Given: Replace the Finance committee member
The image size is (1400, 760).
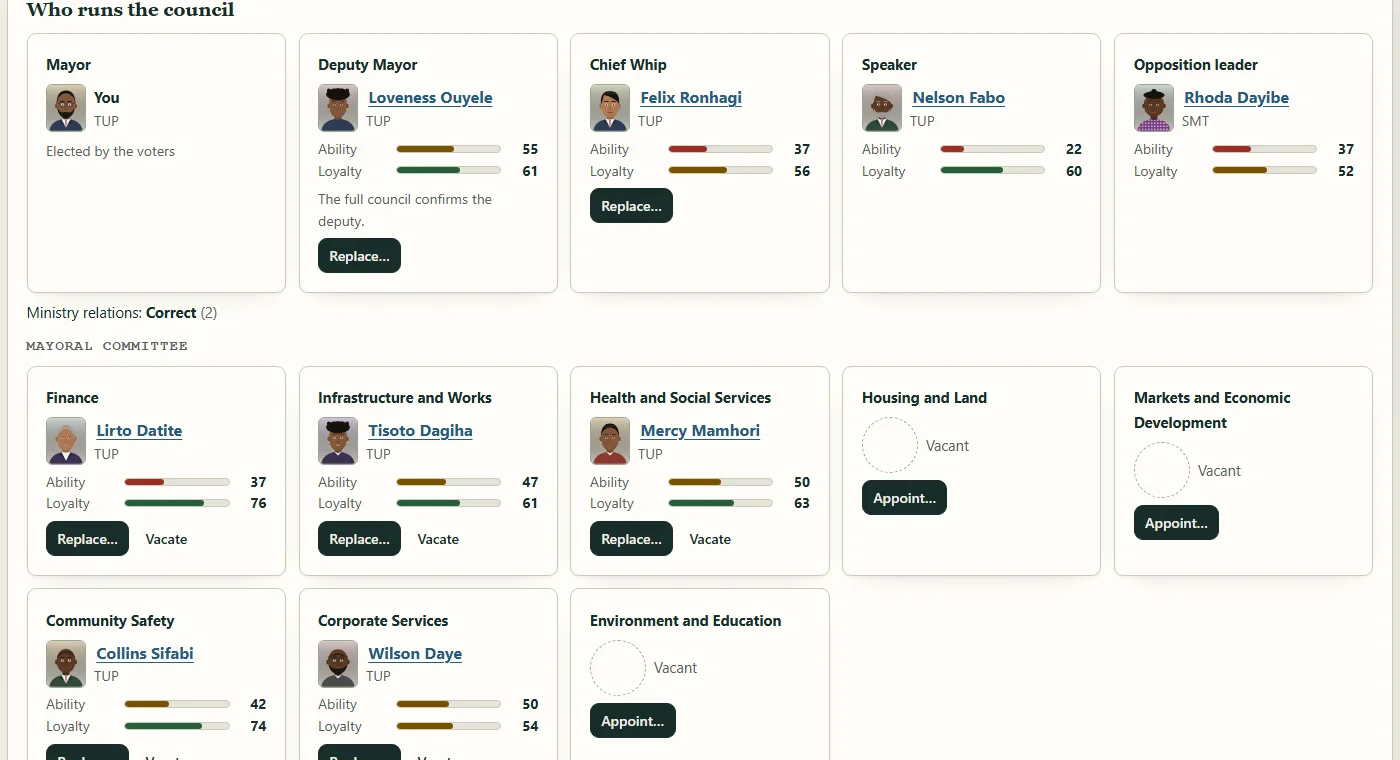Looking at the screenshot, I should pos(87,538).
